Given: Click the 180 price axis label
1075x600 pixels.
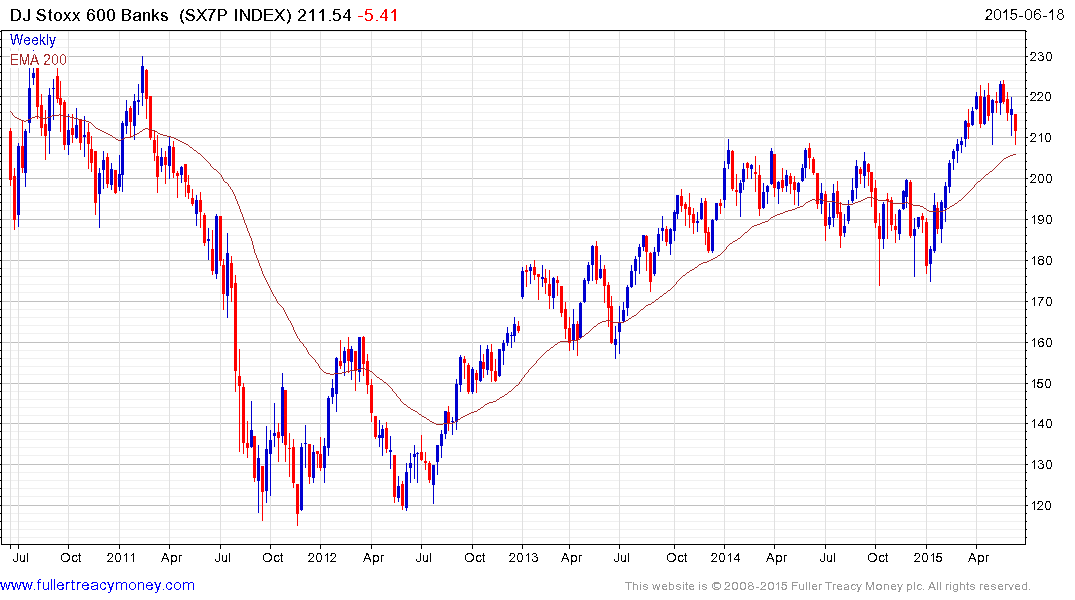Looking at the screenshot, I should click(1041, 261).
